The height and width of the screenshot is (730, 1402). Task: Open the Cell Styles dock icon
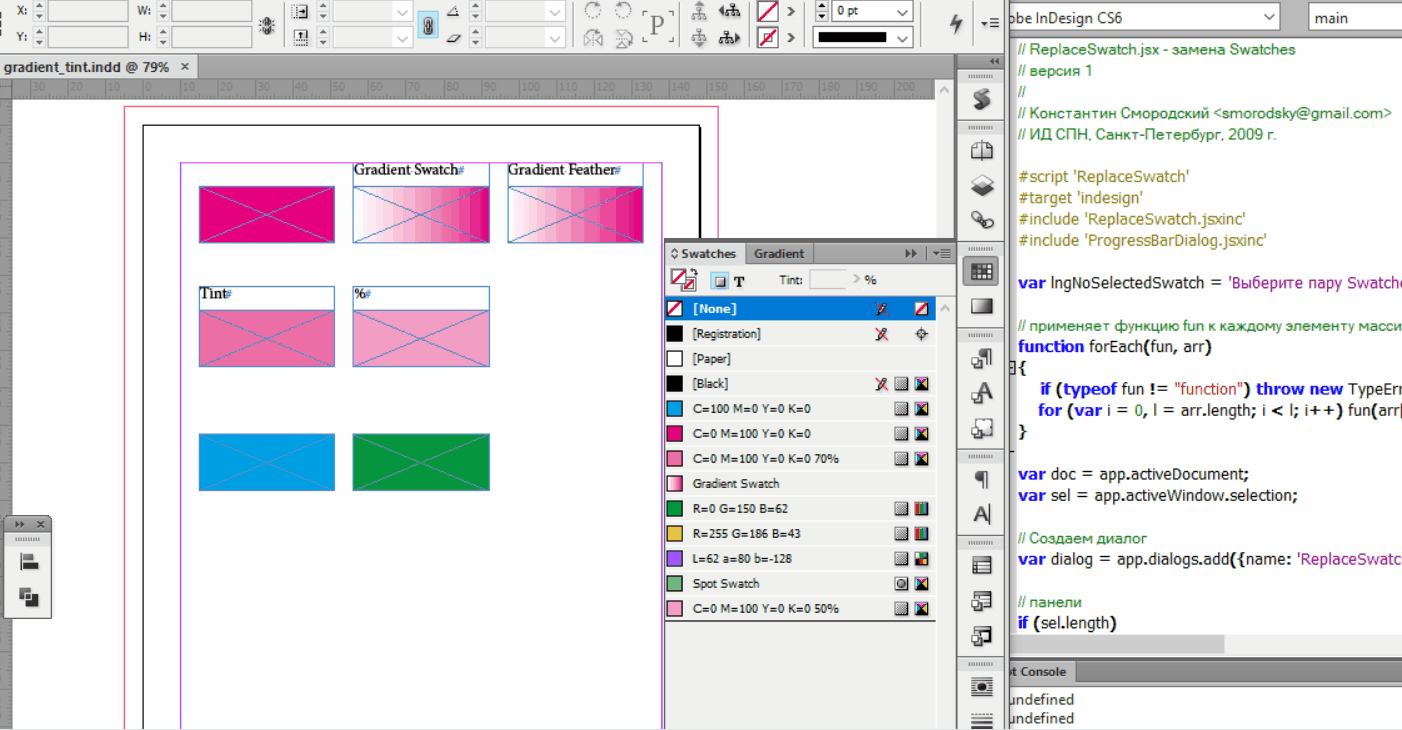tap(981, 635)
